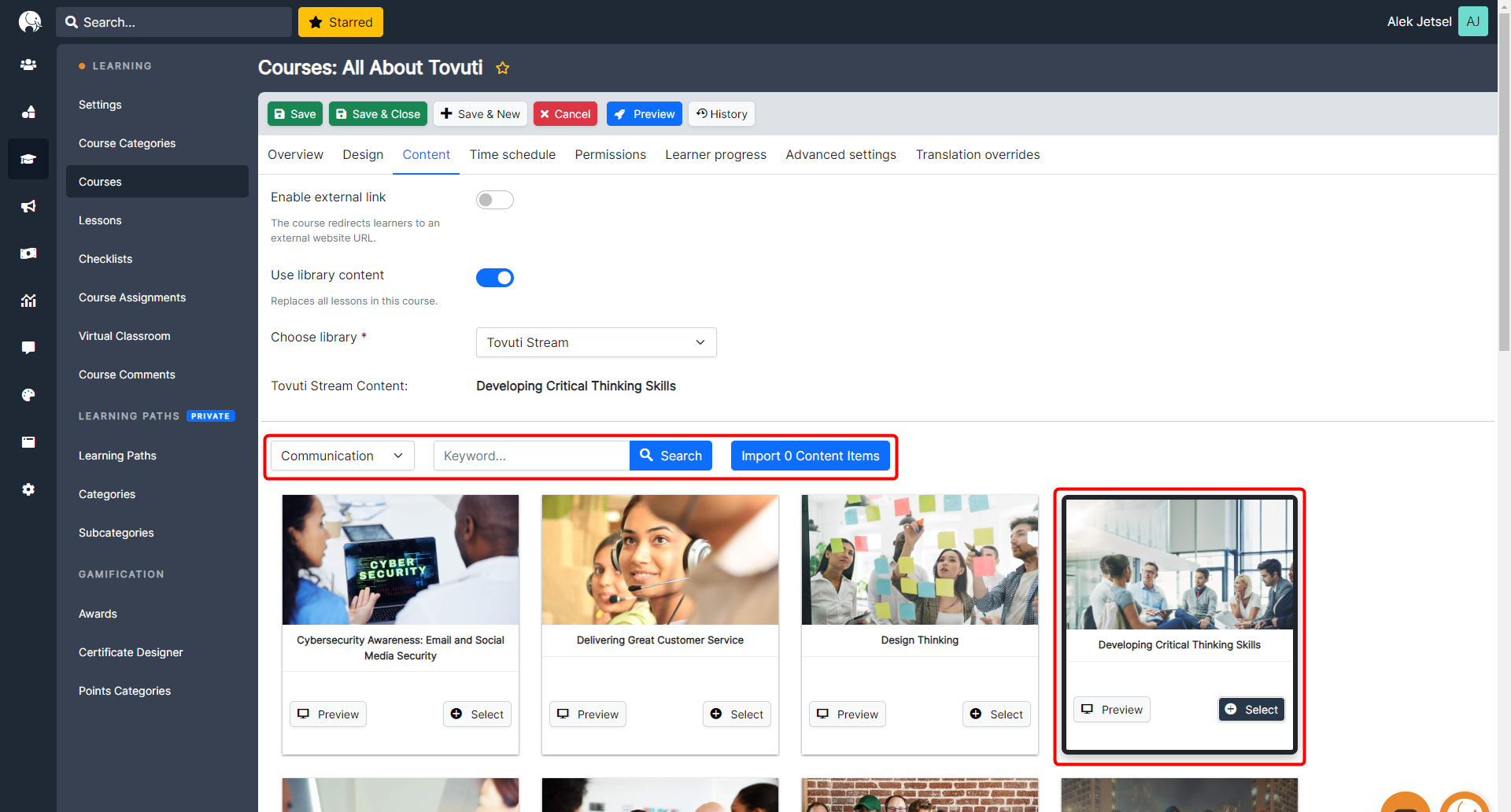Viewport: 1511px width, 812px height.
Task: Open the palette design sidebar icon
Action: tap(28, 395)
